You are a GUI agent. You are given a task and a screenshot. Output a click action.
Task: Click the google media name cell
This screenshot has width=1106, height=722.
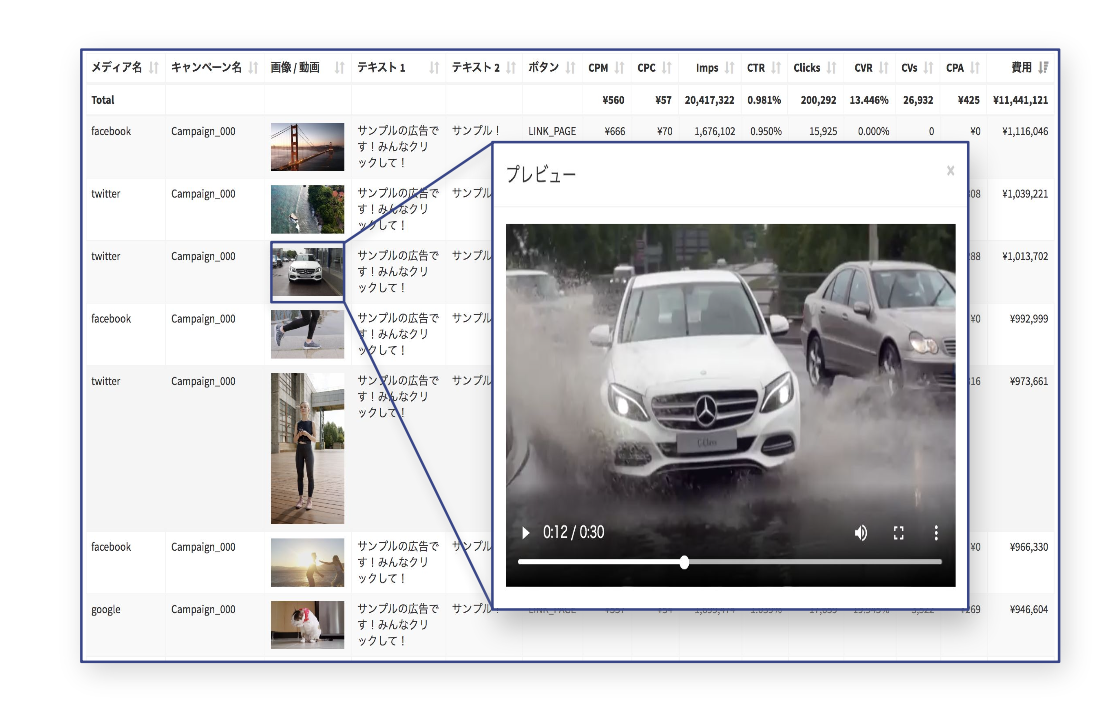(106, 610)
